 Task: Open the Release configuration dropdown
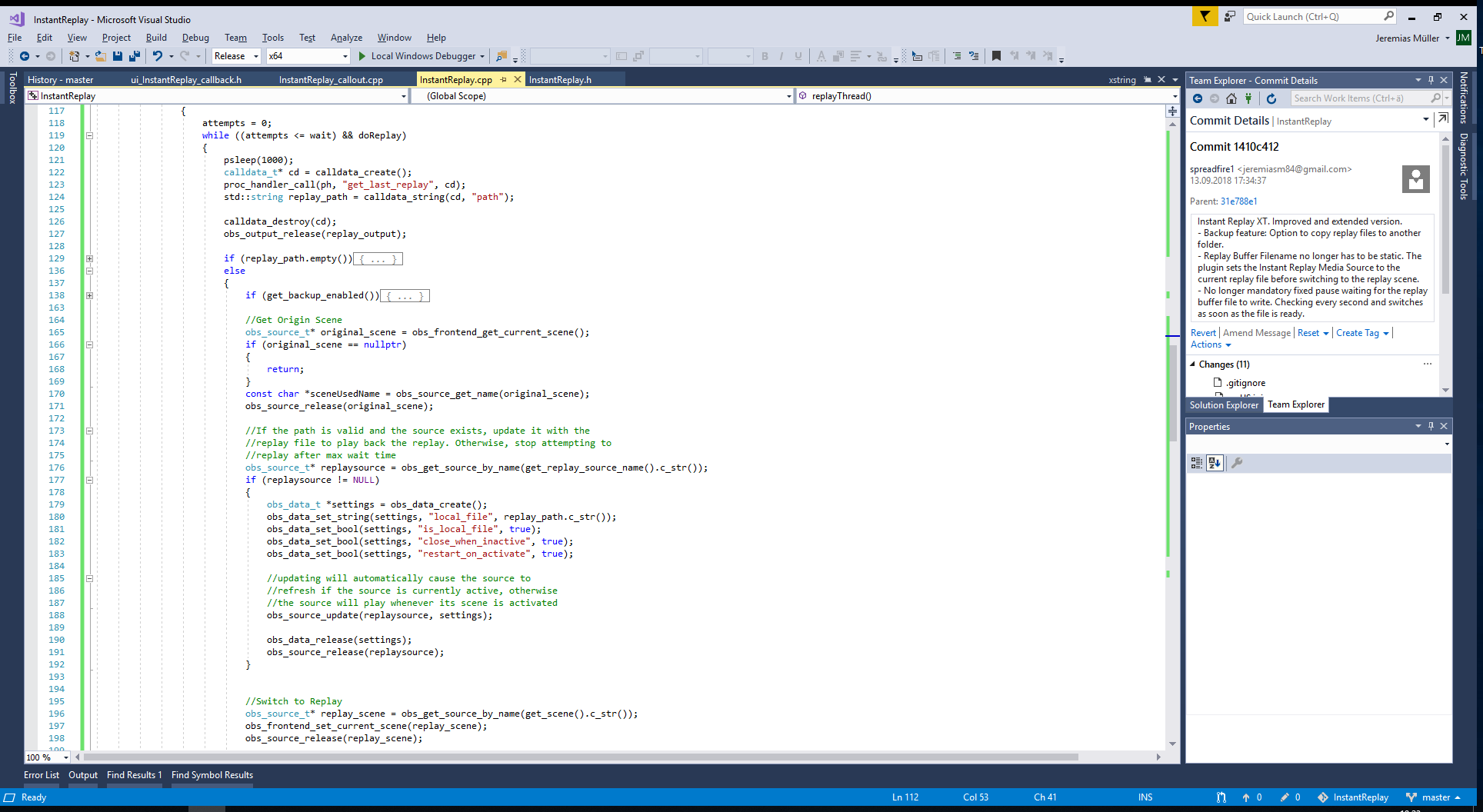236,56
